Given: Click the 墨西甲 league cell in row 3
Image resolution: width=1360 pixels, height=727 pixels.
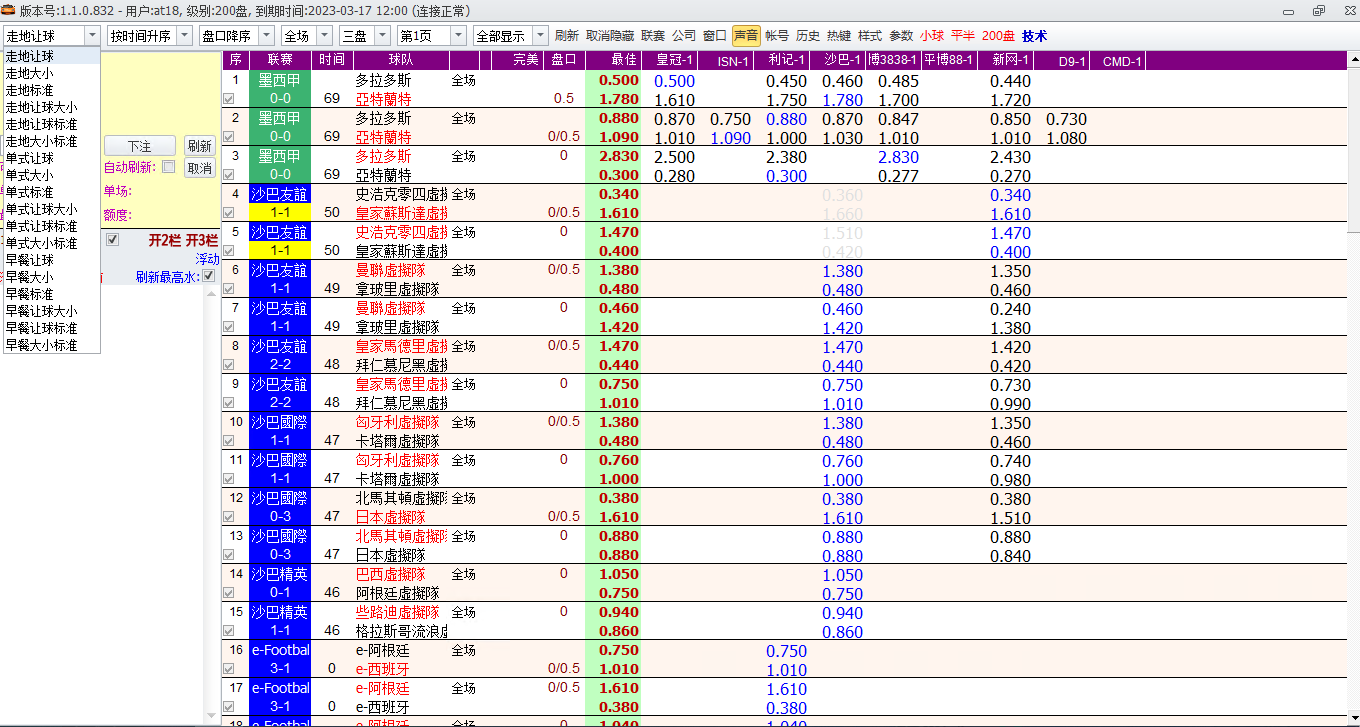Looking at the screenshot, I should [279, 156].
